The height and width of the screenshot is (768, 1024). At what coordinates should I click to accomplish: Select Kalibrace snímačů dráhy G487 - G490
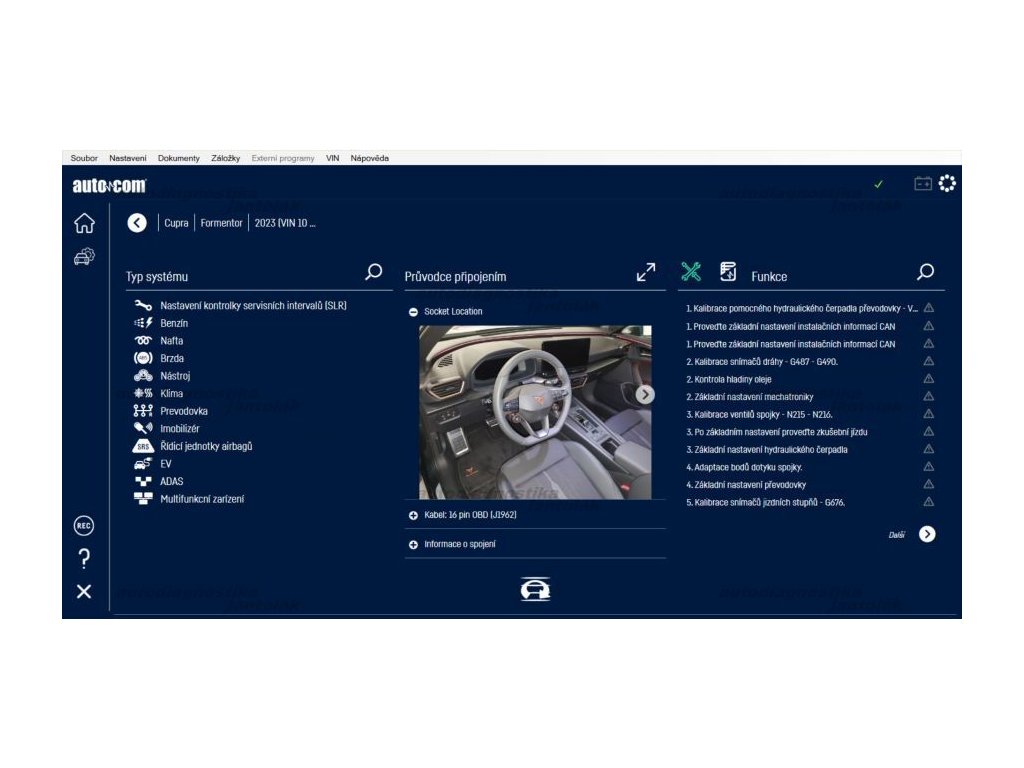(762, 361)
